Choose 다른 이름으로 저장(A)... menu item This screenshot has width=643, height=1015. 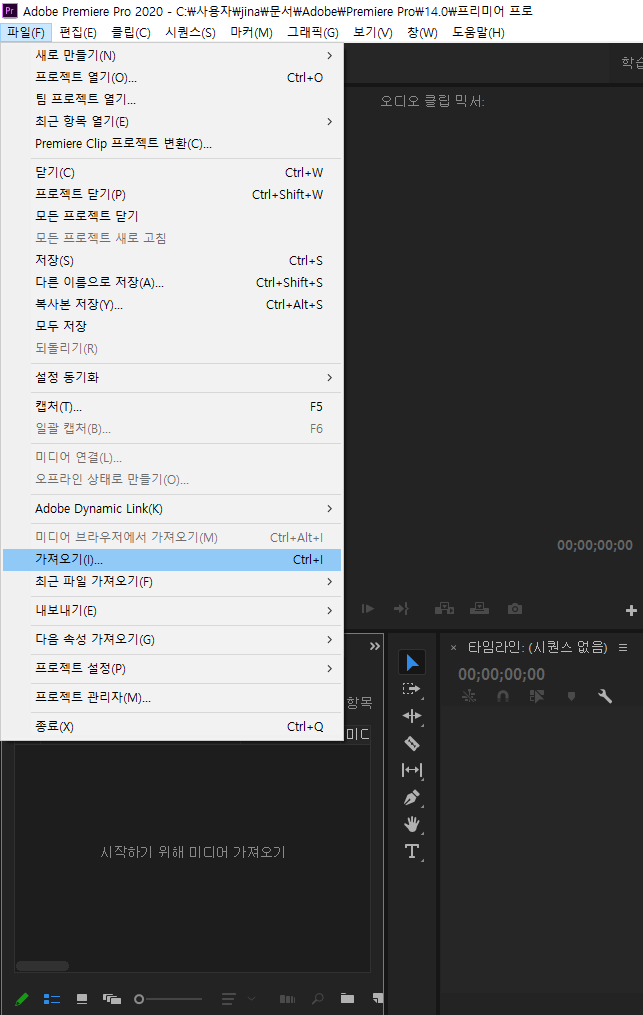click(x=172, y=283)
